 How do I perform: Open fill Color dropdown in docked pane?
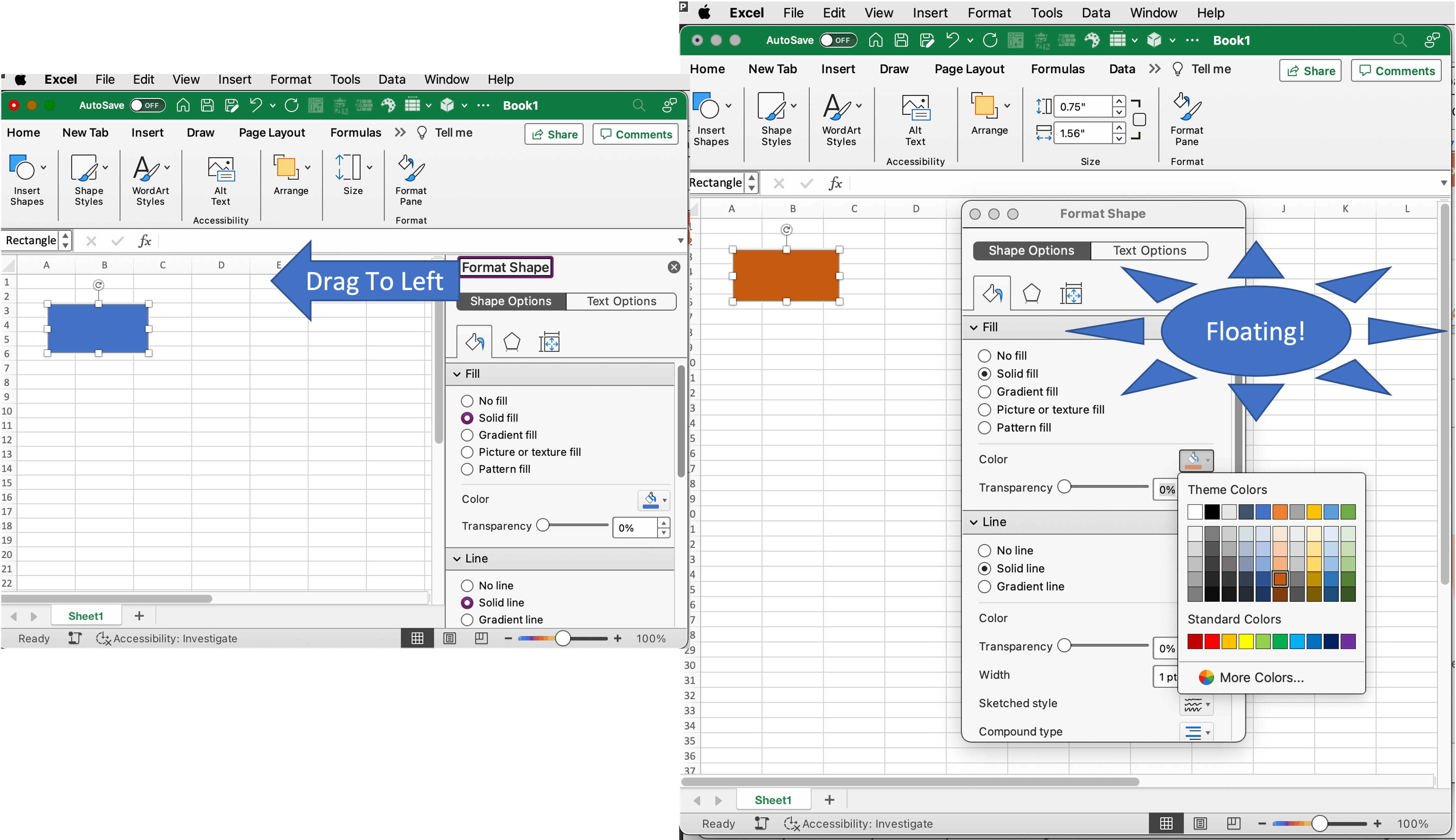(654, 499)
